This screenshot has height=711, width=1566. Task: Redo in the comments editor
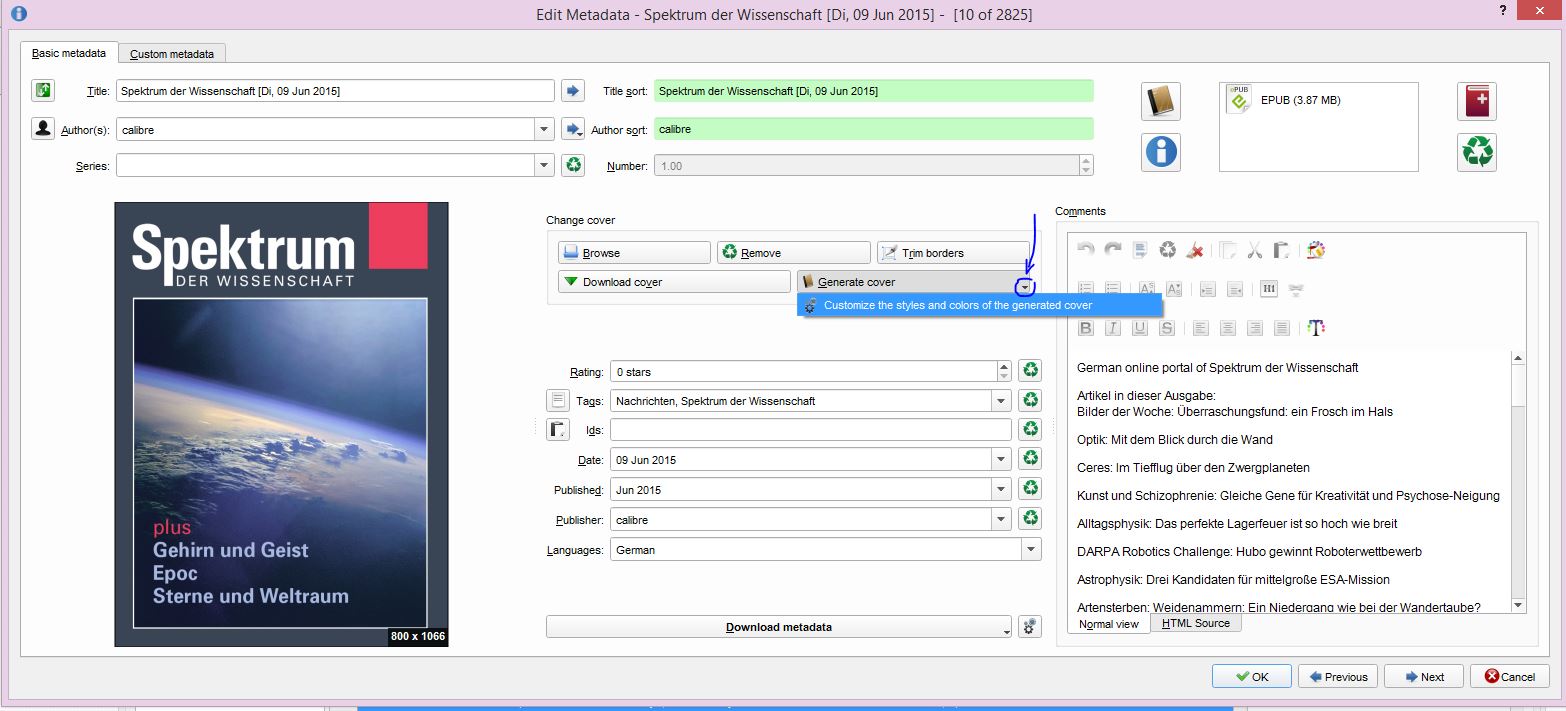1113,250
